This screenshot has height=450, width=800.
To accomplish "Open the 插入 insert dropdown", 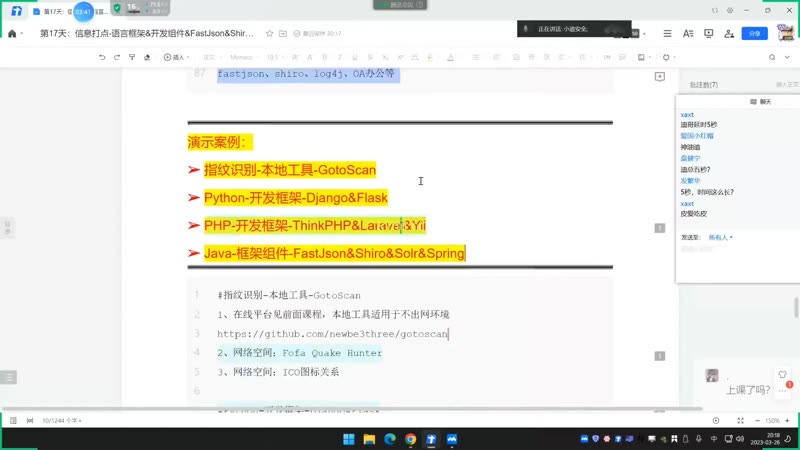I will (x=177, y=57).
